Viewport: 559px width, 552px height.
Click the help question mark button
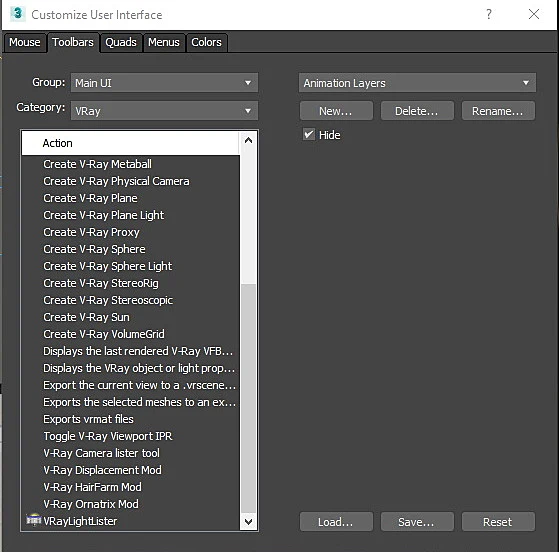(489, 14)
